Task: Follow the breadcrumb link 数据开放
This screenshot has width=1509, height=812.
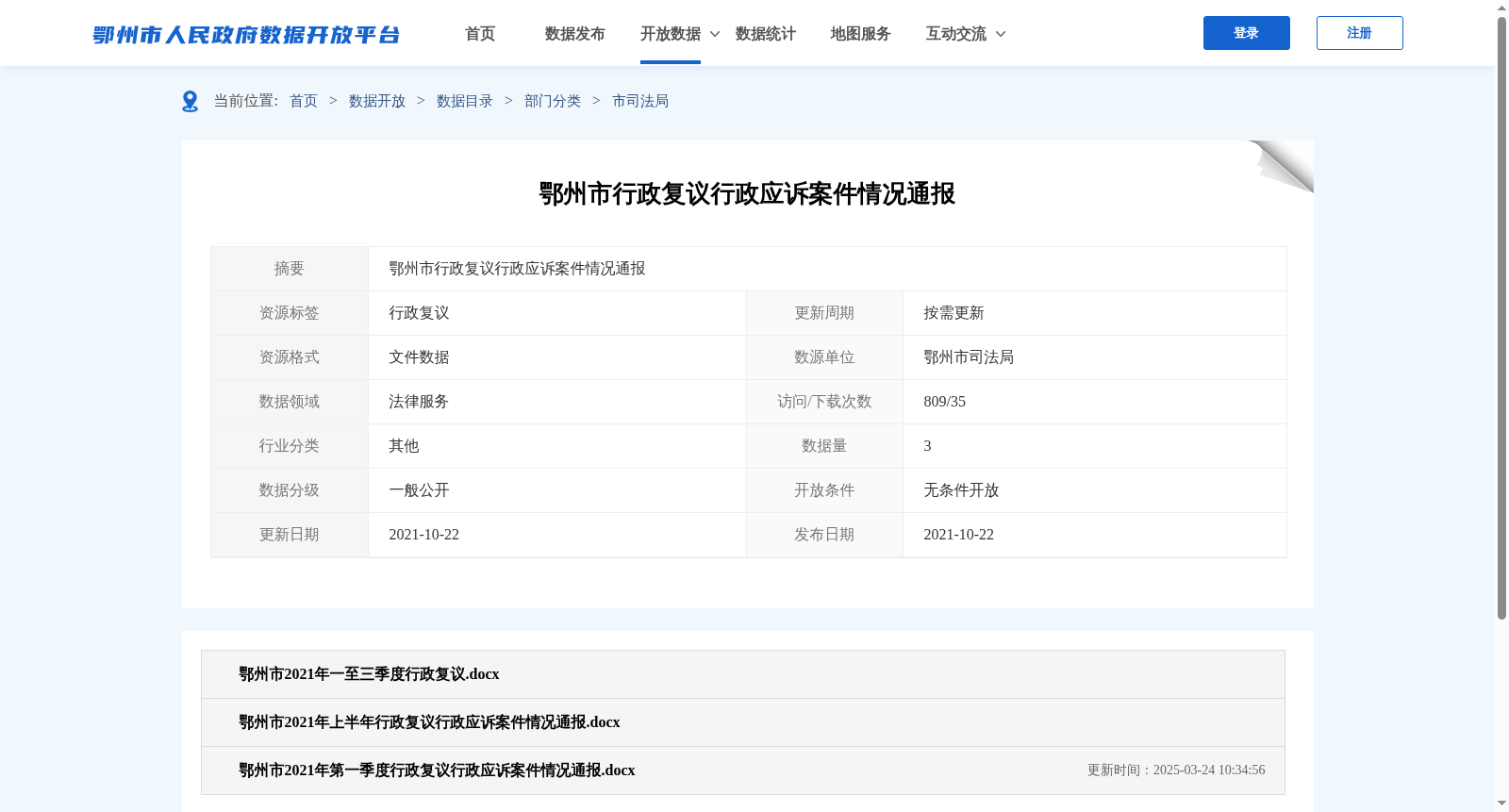Action: pyautogui.click(x=377, y=101)
